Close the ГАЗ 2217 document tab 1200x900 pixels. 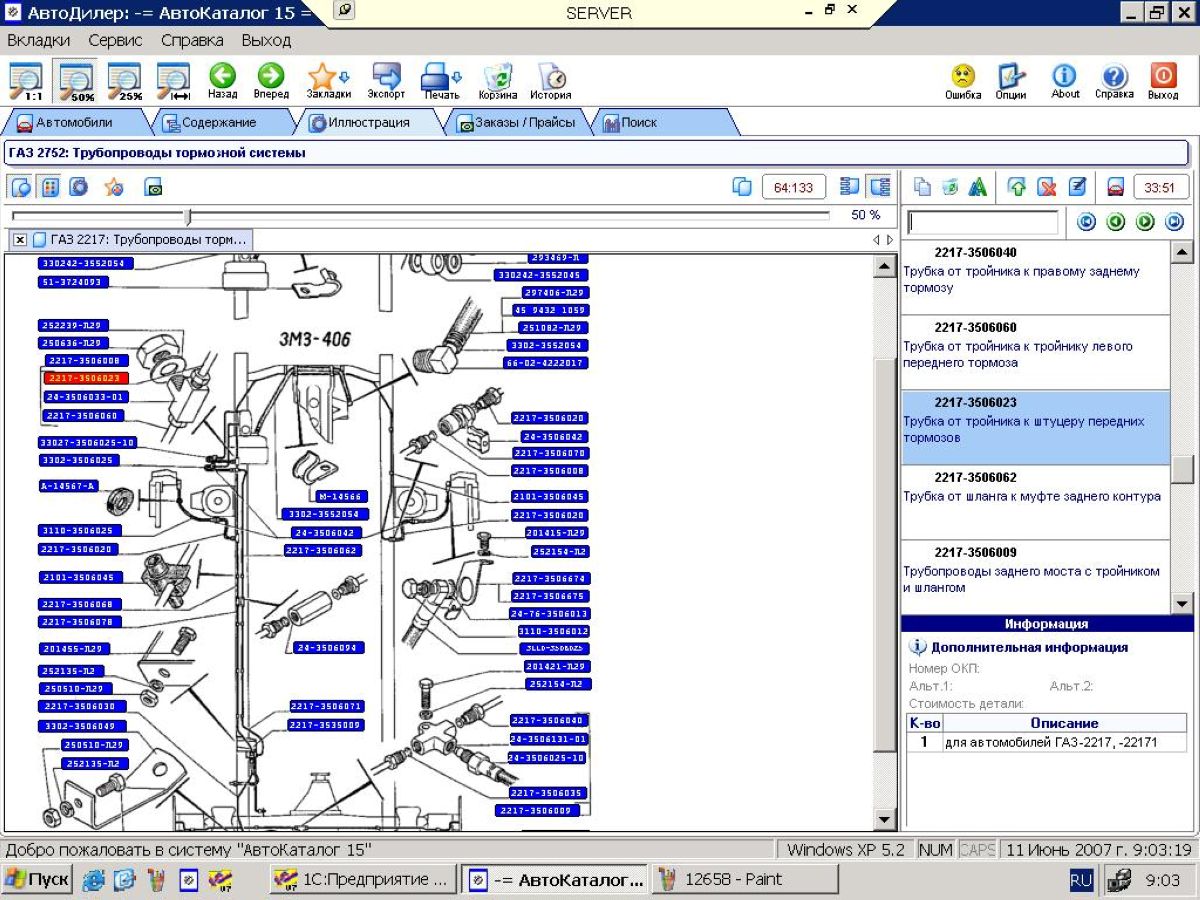pos(19,240)
